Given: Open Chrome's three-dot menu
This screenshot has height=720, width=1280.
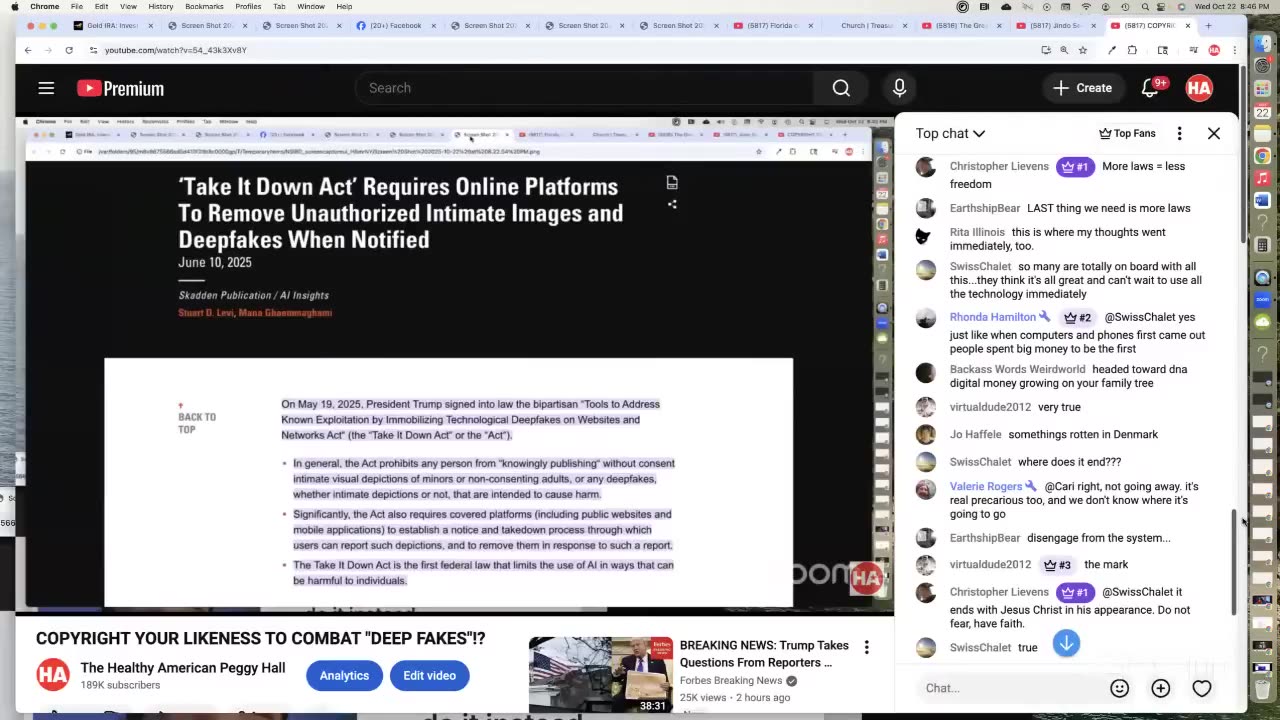Looking at the screenshot, I should [x=1235, y=50].
